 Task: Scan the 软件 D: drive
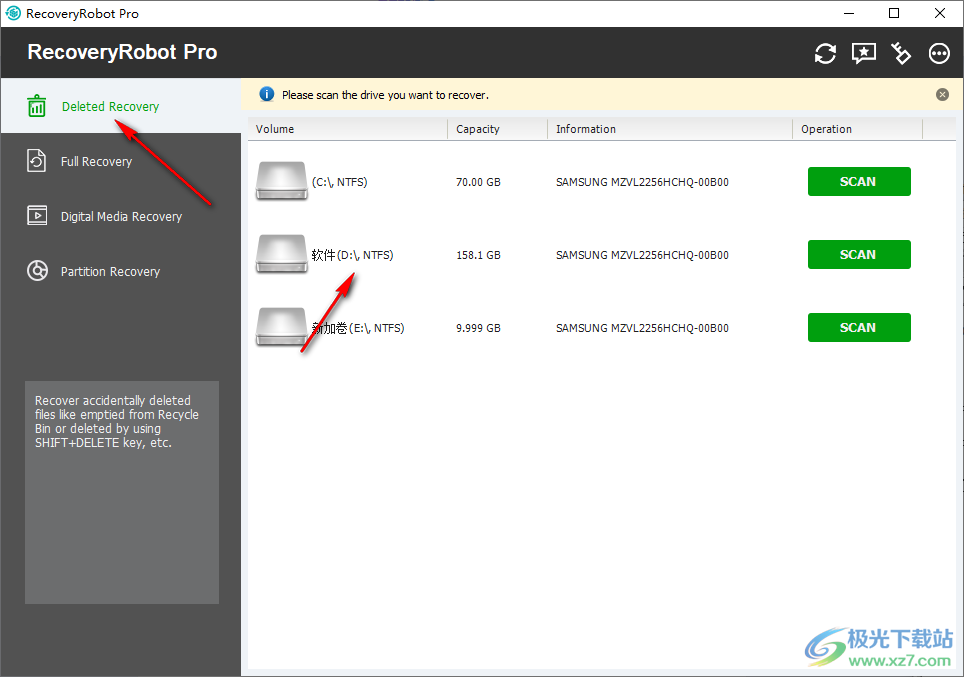(859, 255)
